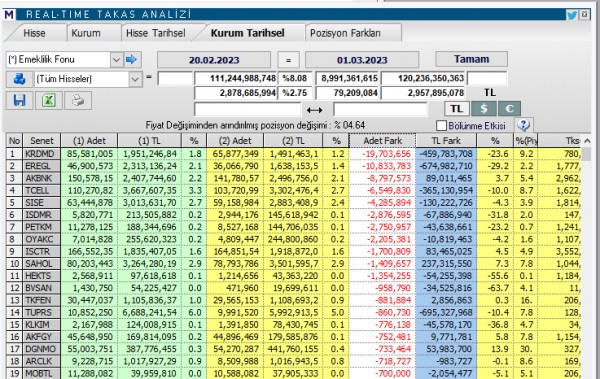The image size is (600, 379).
Task: Select the Kurum Tarihsel tab
Action: [x=248, y=33]
